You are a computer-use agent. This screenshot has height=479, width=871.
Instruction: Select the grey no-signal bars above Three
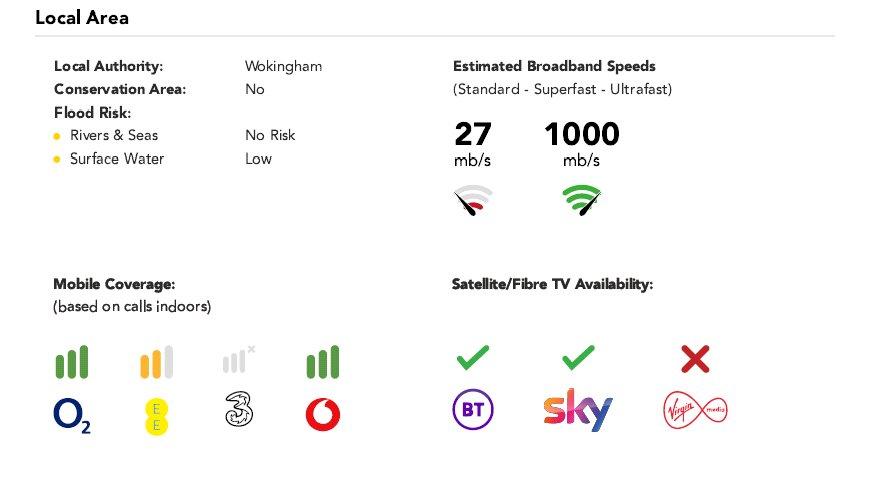tap(238, 359)
